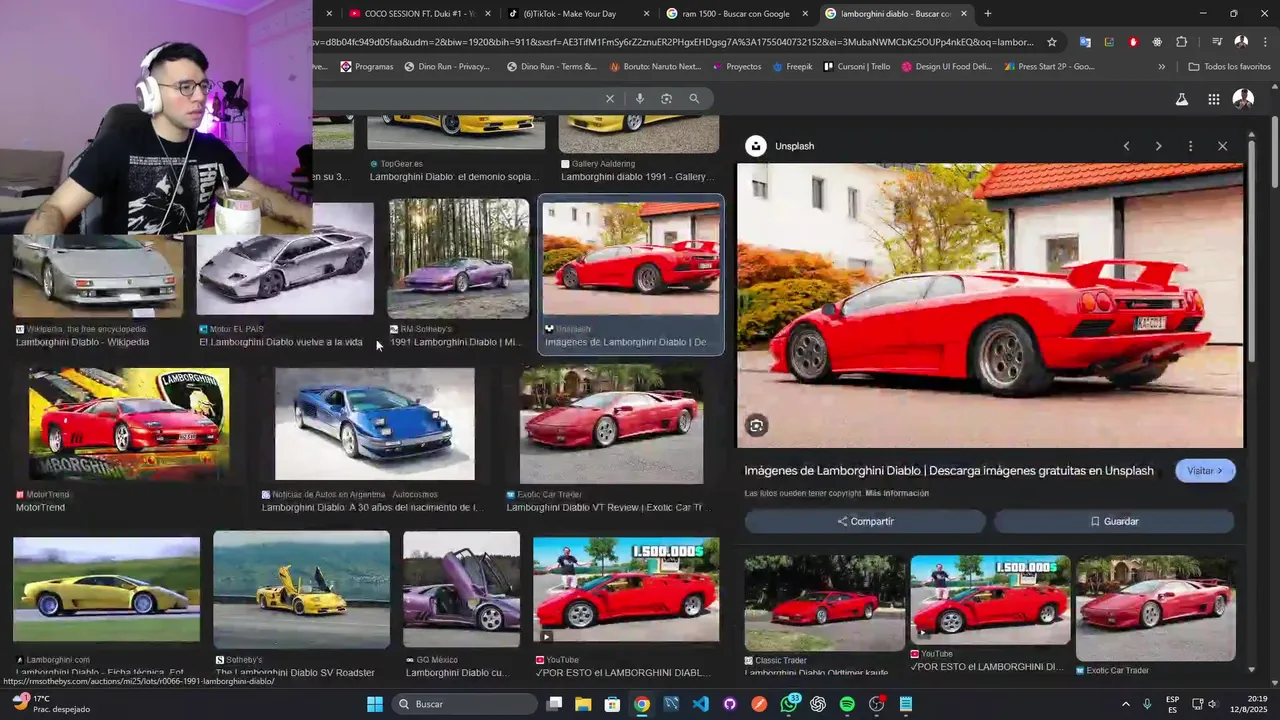Viewport: 1280px width, 720px height.
Task: Open large red Lamborghini preview image
Action: (990, 306)
